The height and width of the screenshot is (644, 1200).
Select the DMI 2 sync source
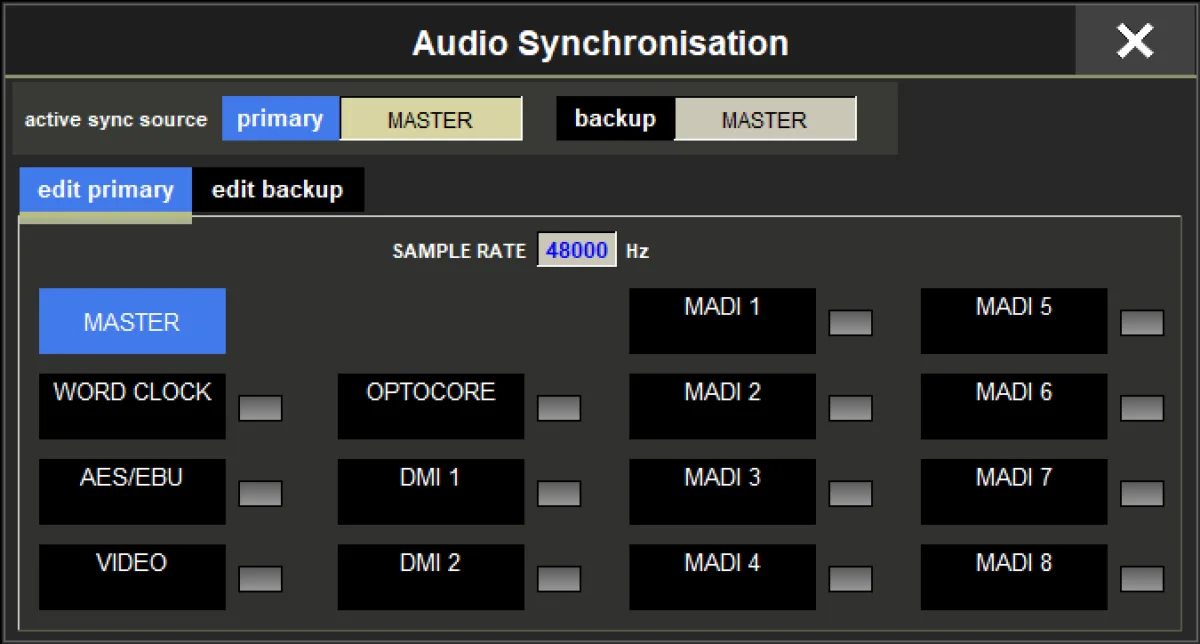(x=431, y=577)
